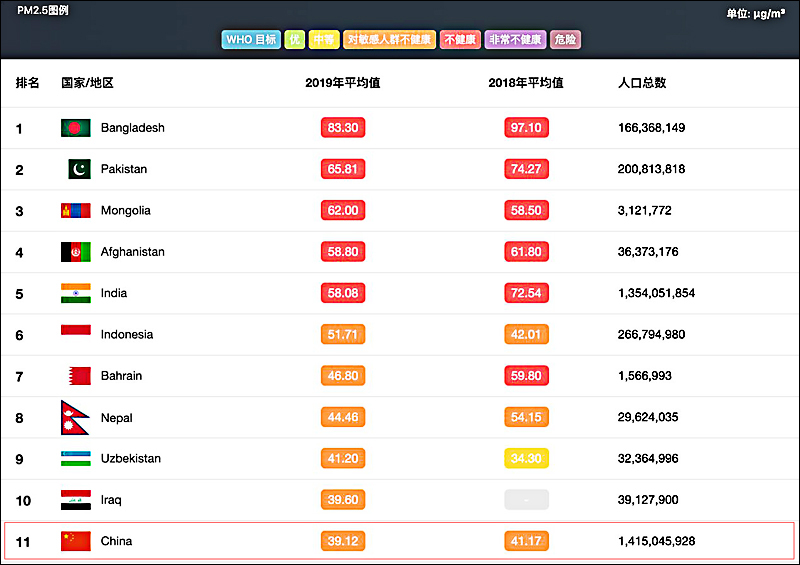The image size is (800, 565).
Task: Click population 1,354,051,854 for India
Action: 657,293
